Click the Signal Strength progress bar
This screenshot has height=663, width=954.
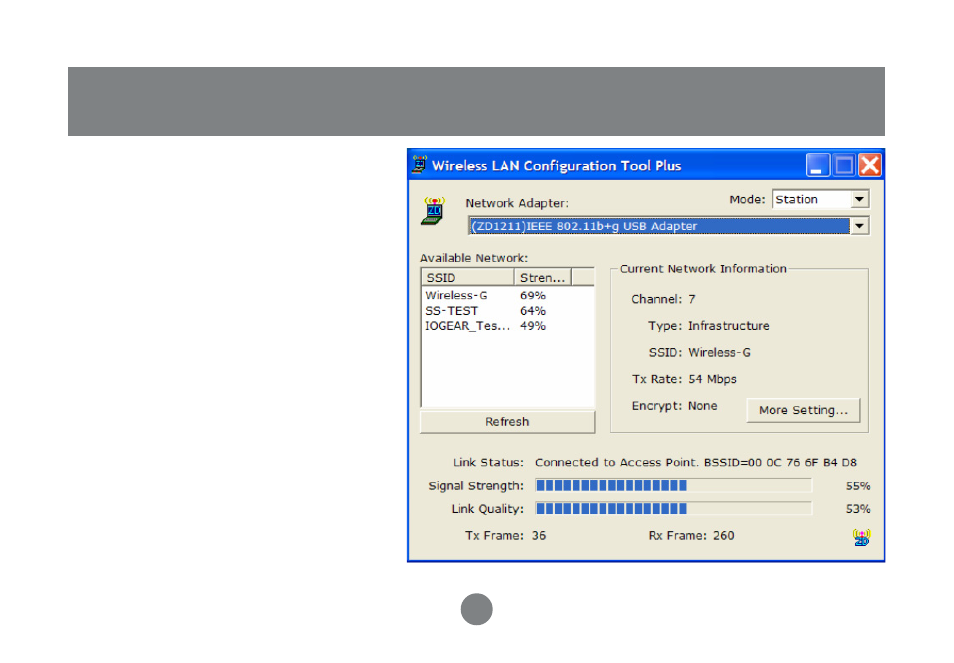[674, 485]
